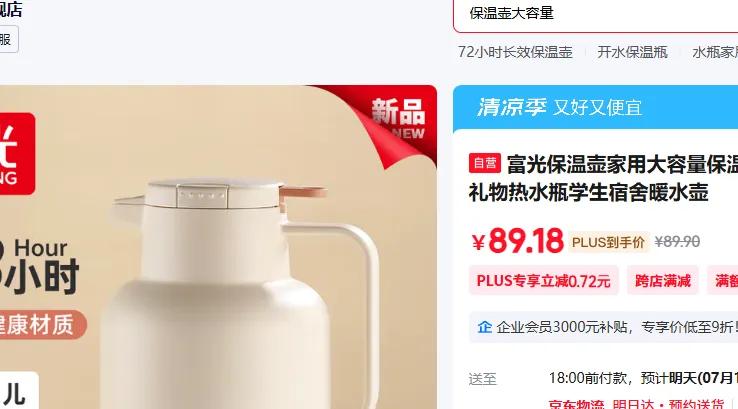Viewport: 738px width, 409px height.
Task: Click the red 自营 badge icon
Action: 484,163
